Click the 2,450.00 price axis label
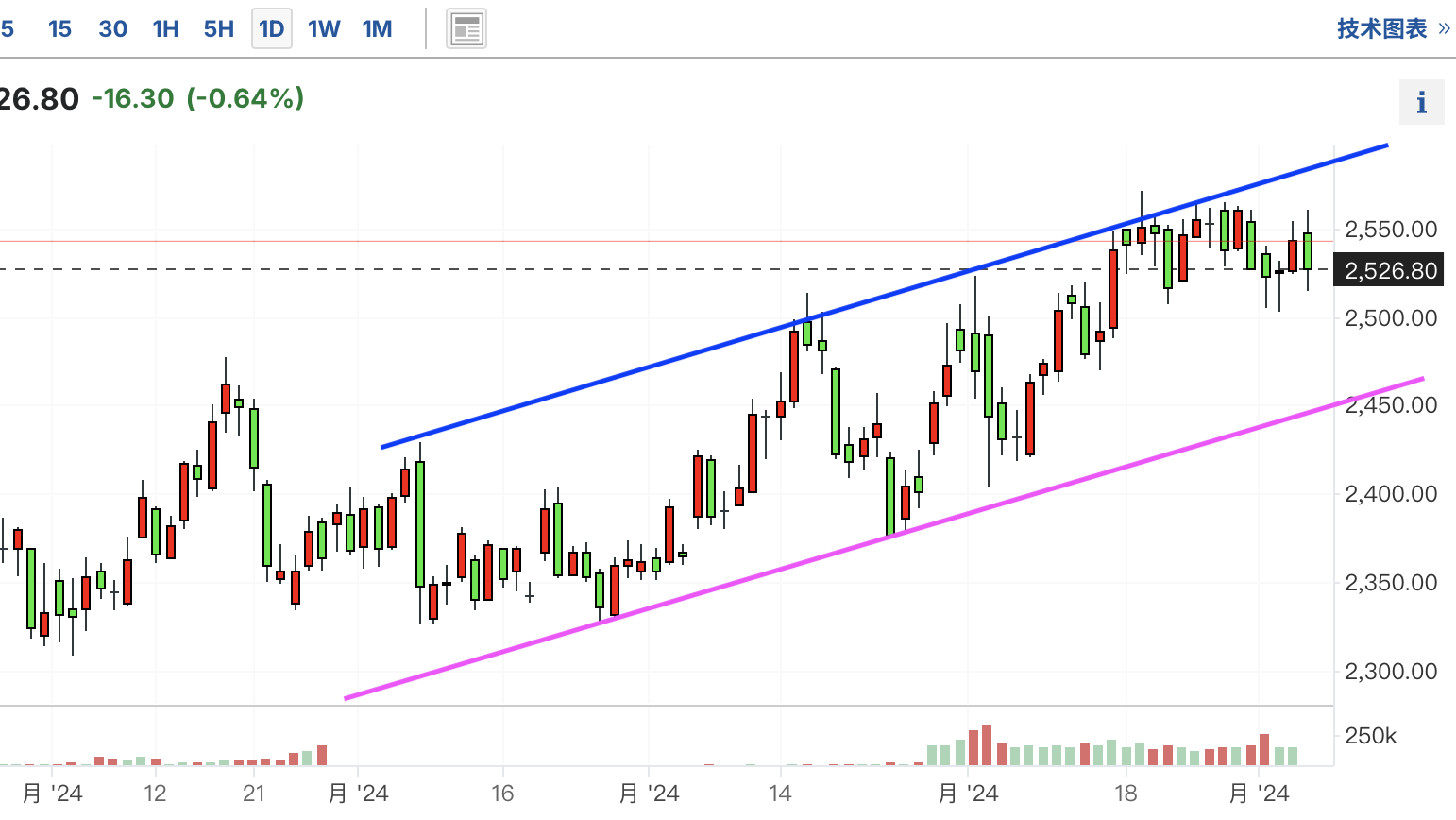 click(1391, 405)
